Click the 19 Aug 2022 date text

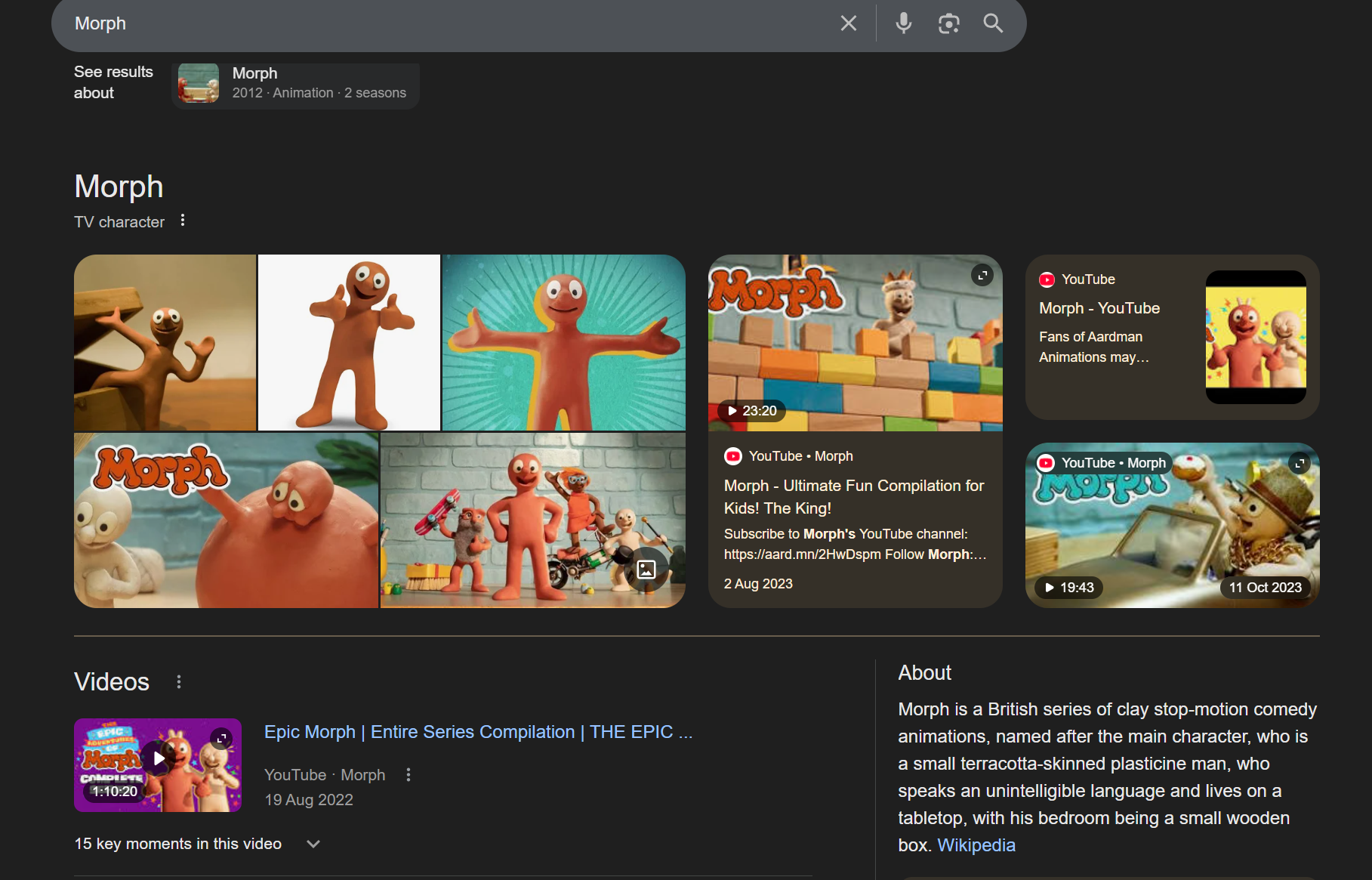click(x=309, y=800)
